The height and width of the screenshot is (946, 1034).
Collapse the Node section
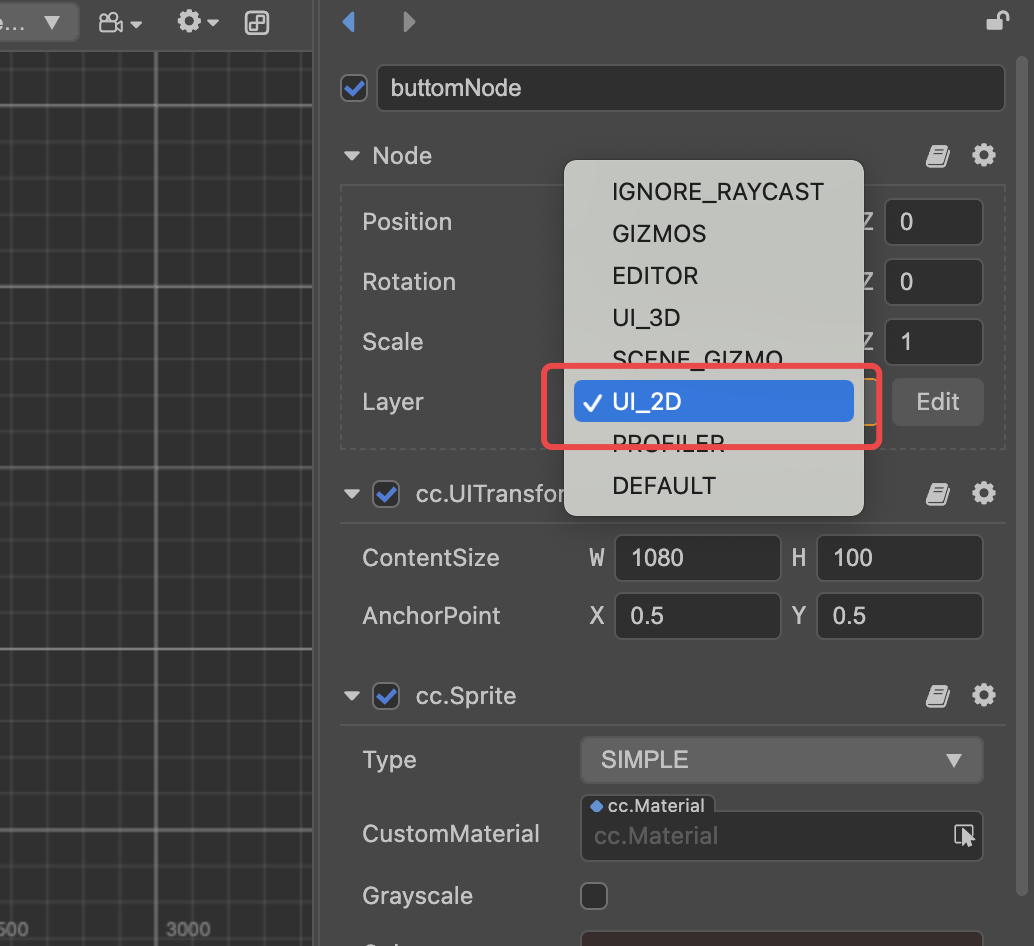(x=352, y=156)
